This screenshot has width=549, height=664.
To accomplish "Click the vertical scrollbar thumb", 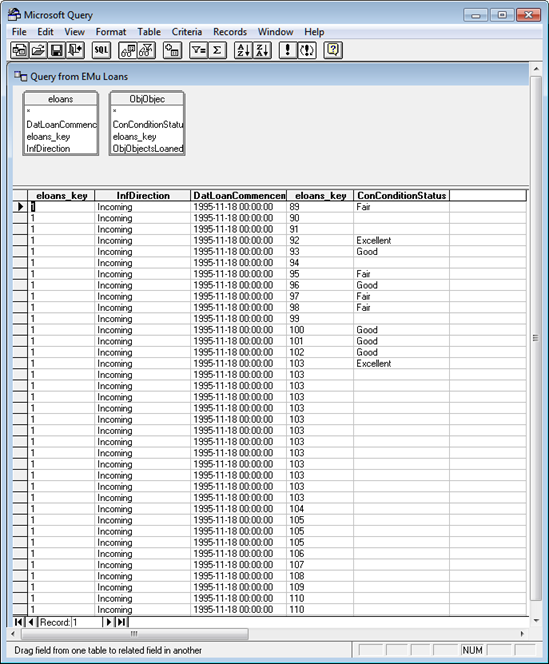I will [x=536, y=338].
